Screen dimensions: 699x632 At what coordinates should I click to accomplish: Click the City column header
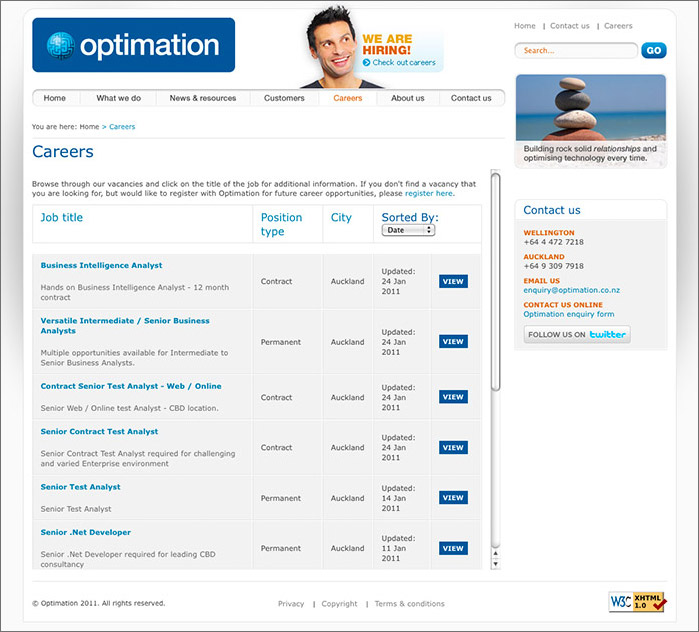(341, 218)
